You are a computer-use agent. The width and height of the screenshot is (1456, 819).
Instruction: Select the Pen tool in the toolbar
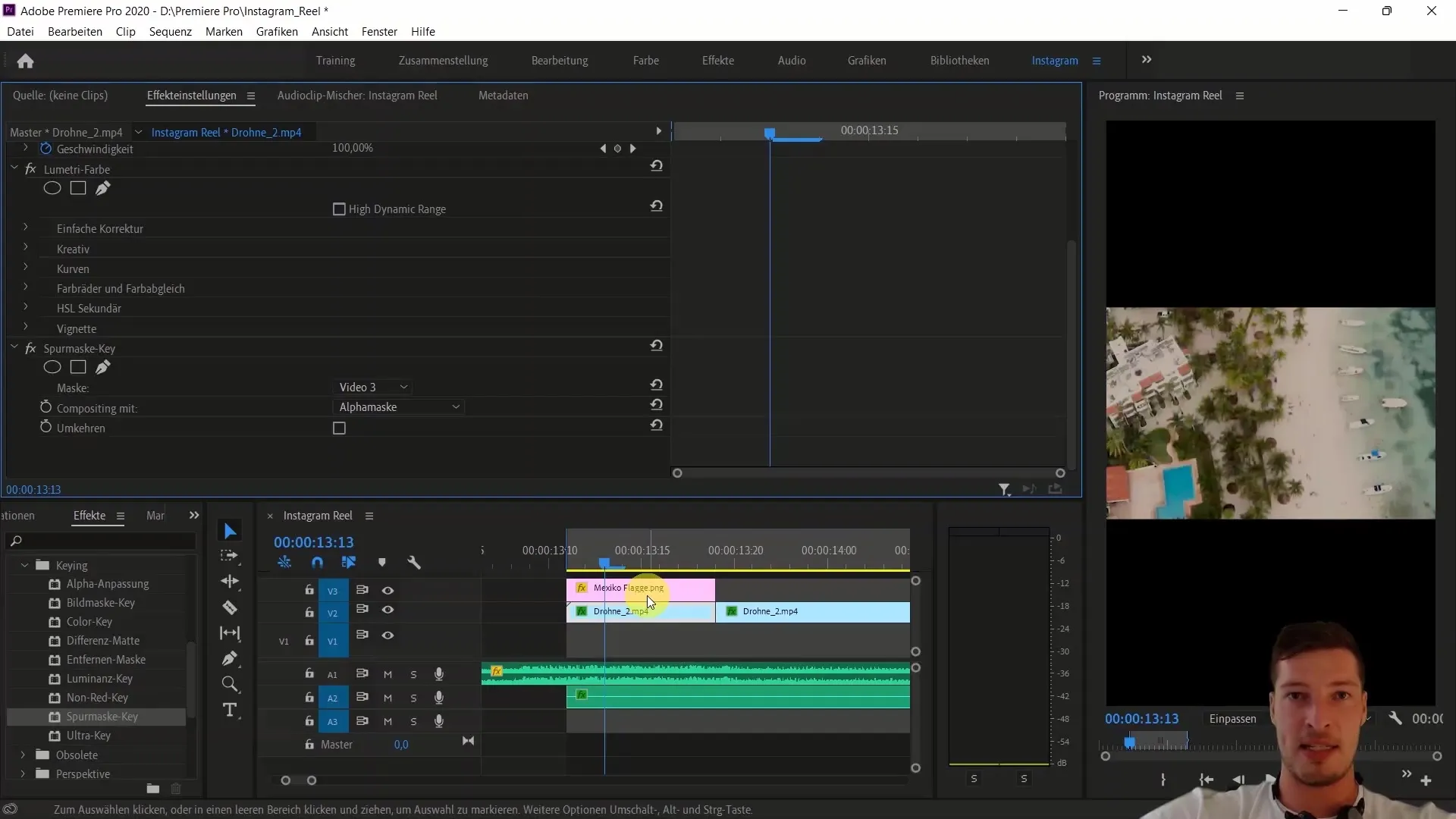coord(230,658)
